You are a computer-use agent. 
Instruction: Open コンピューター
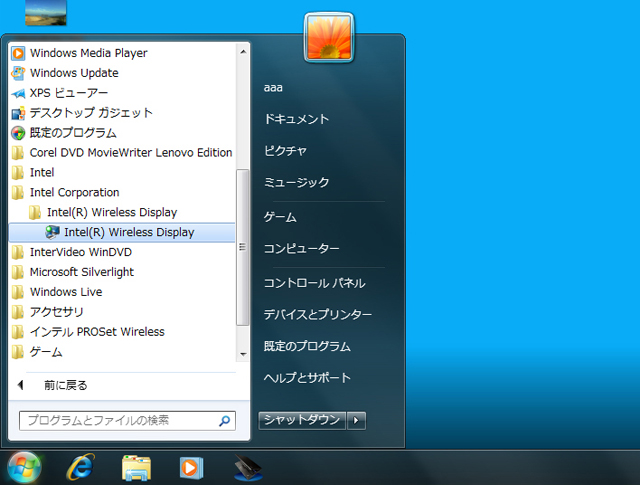click(301, 249)
